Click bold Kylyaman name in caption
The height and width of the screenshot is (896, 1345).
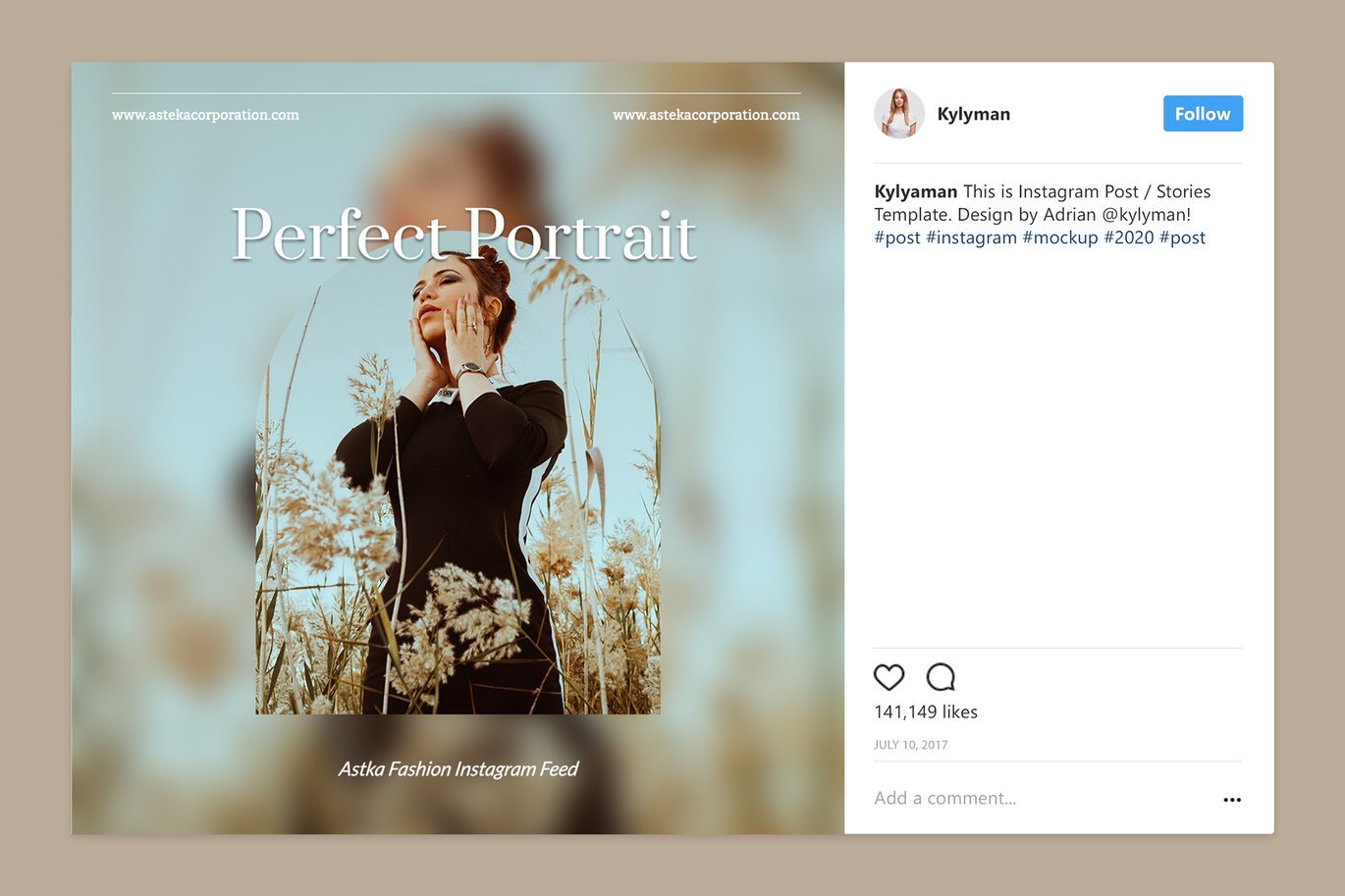click(x=916, y=191)
